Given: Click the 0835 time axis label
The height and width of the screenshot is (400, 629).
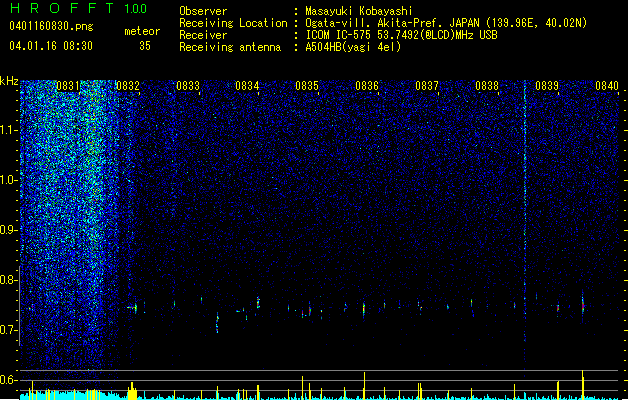Looking at the screenshot, I should (x=307, y=86).
